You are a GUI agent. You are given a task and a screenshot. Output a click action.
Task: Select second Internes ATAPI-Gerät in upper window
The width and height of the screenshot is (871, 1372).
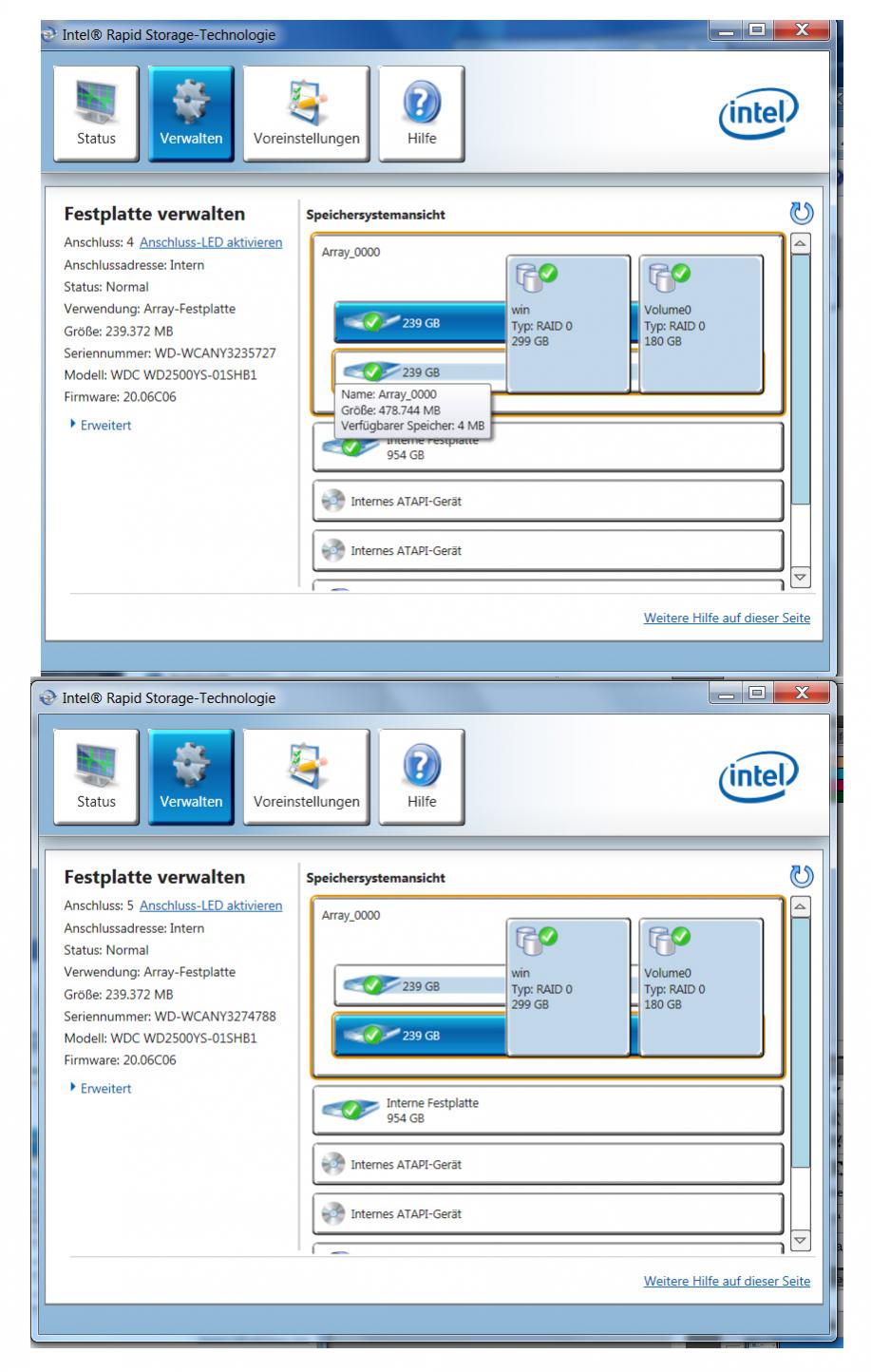pos(548,550)
